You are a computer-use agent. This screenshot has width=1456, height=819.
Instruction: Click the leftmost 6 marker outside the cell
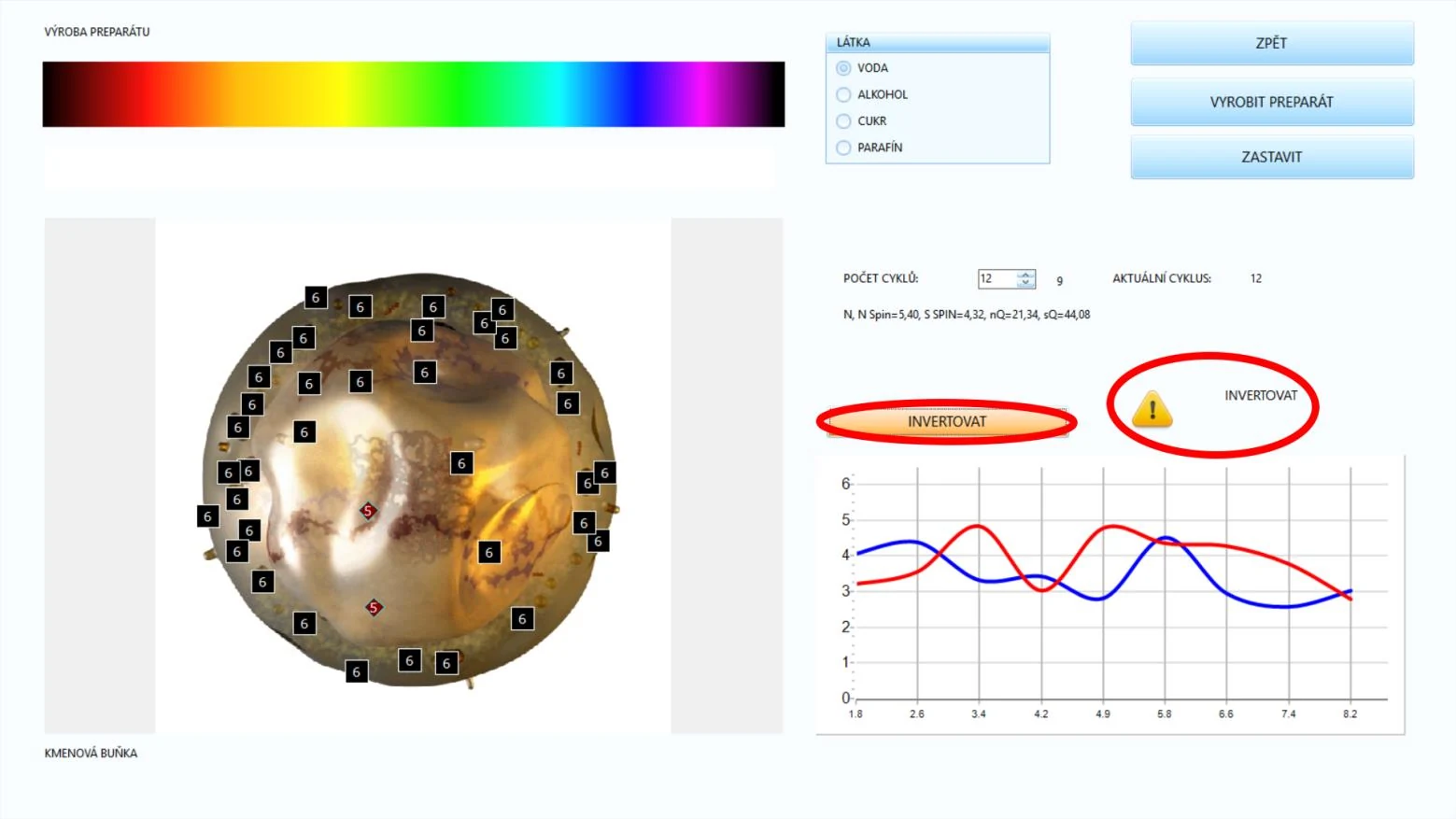pyautogui.click(x=207, y=515)
